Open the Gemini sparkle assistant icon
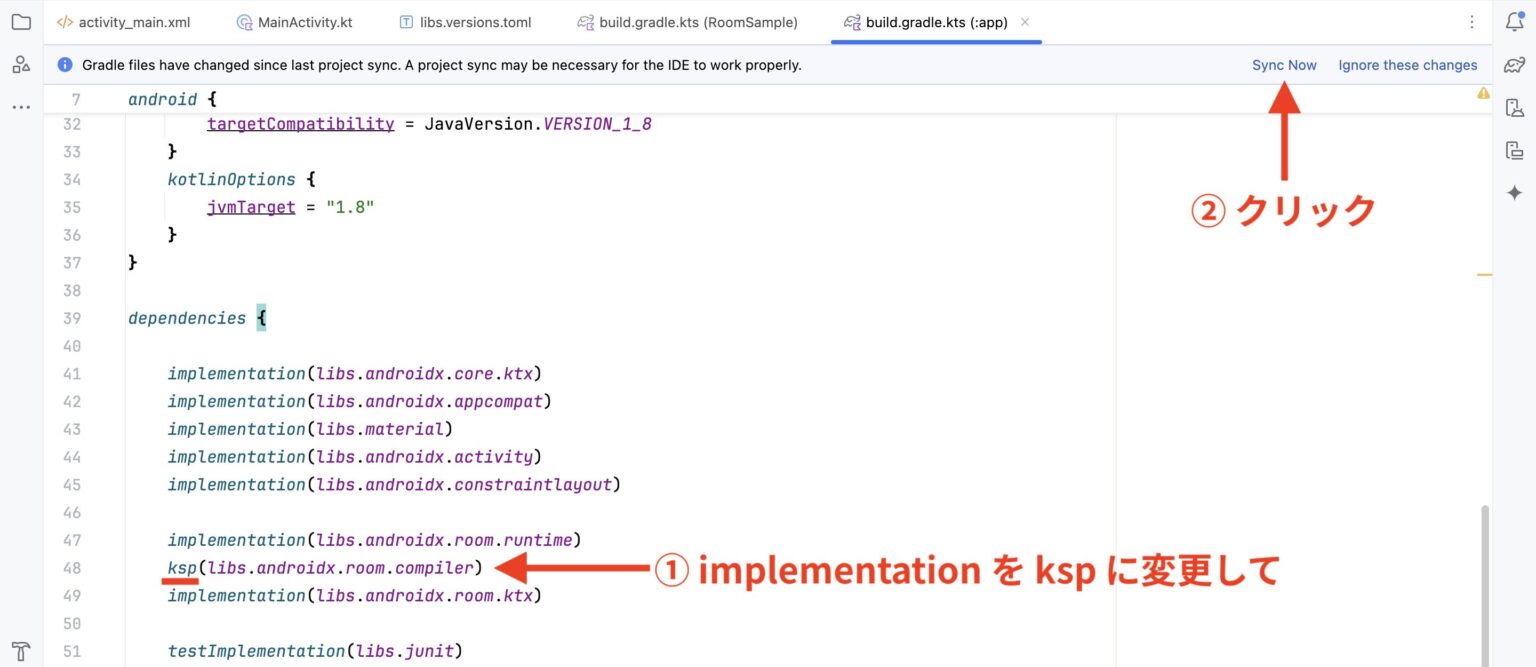 pos(1514,193)
